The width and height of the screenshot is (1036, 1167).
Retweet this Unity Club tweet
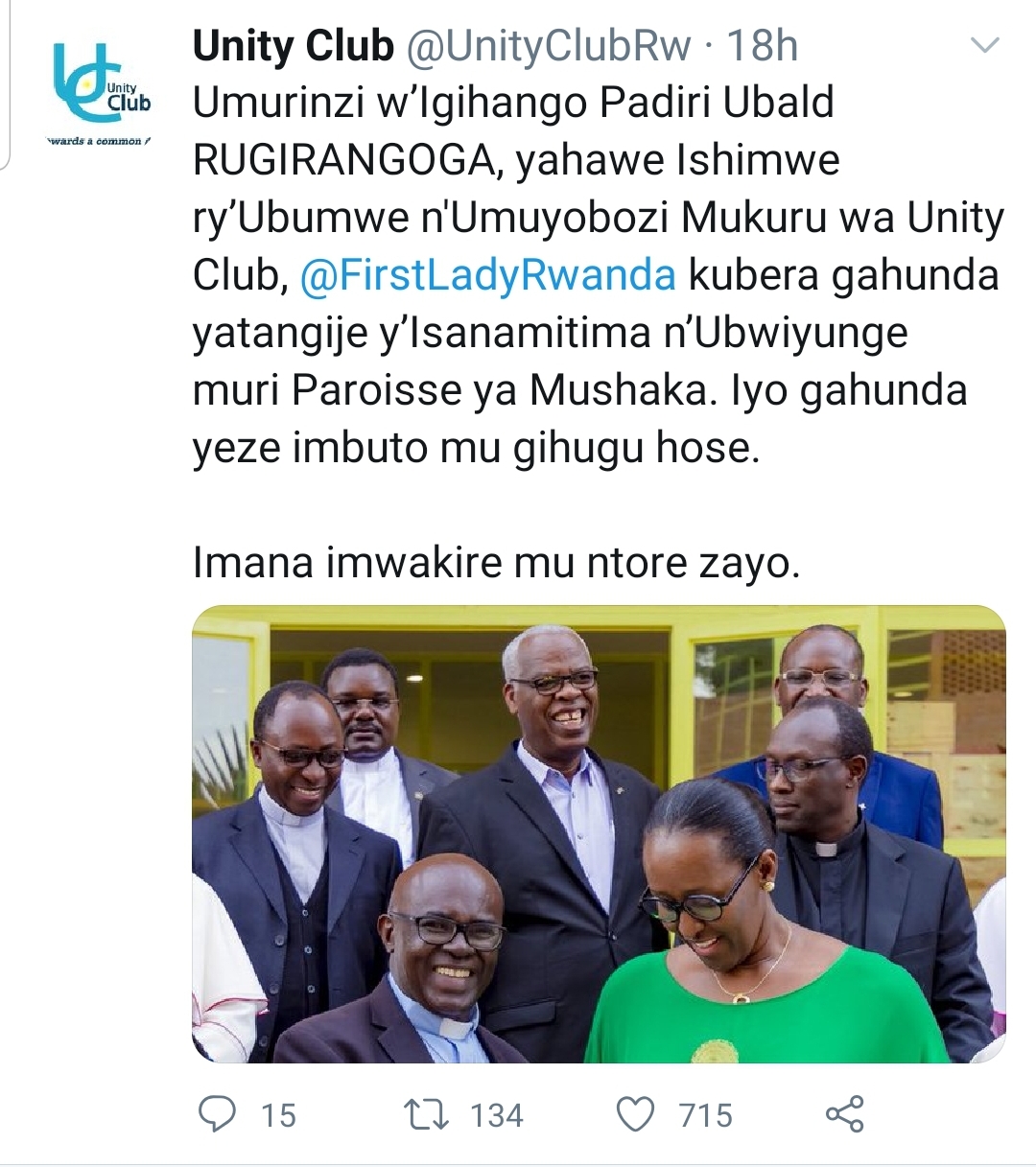[424, 1115]
